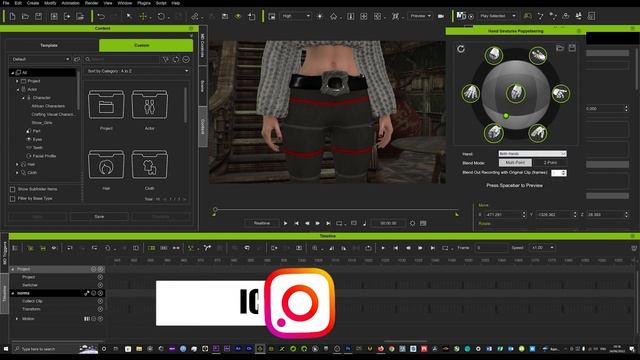Image resolution: width=640 pixels, height=360 pixels.
Task: Click the Save Project disk icon
Action: pyautogui.click(x=38, y=16)
